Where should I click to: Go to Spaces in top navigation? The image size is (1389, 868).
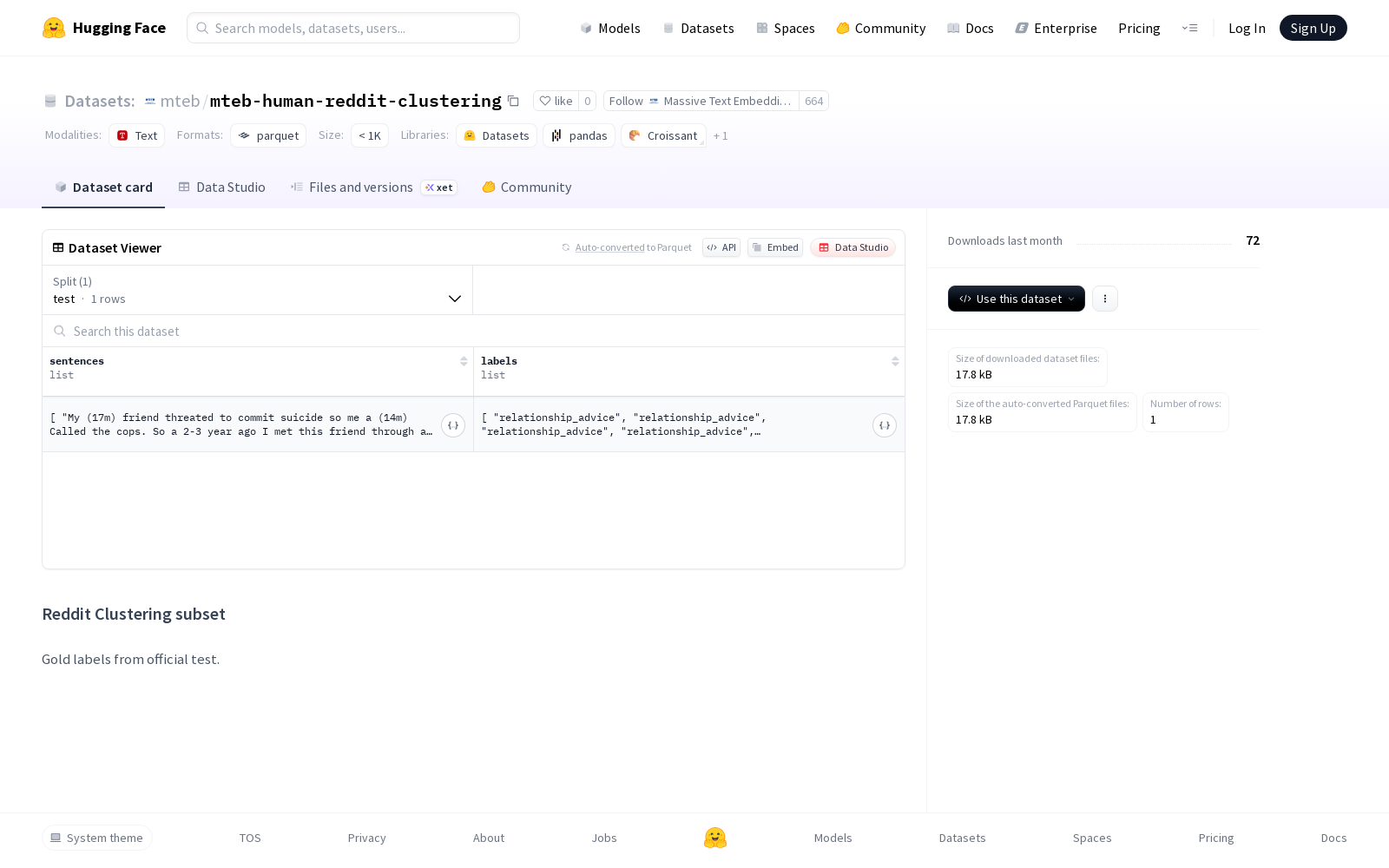(786, 29)
